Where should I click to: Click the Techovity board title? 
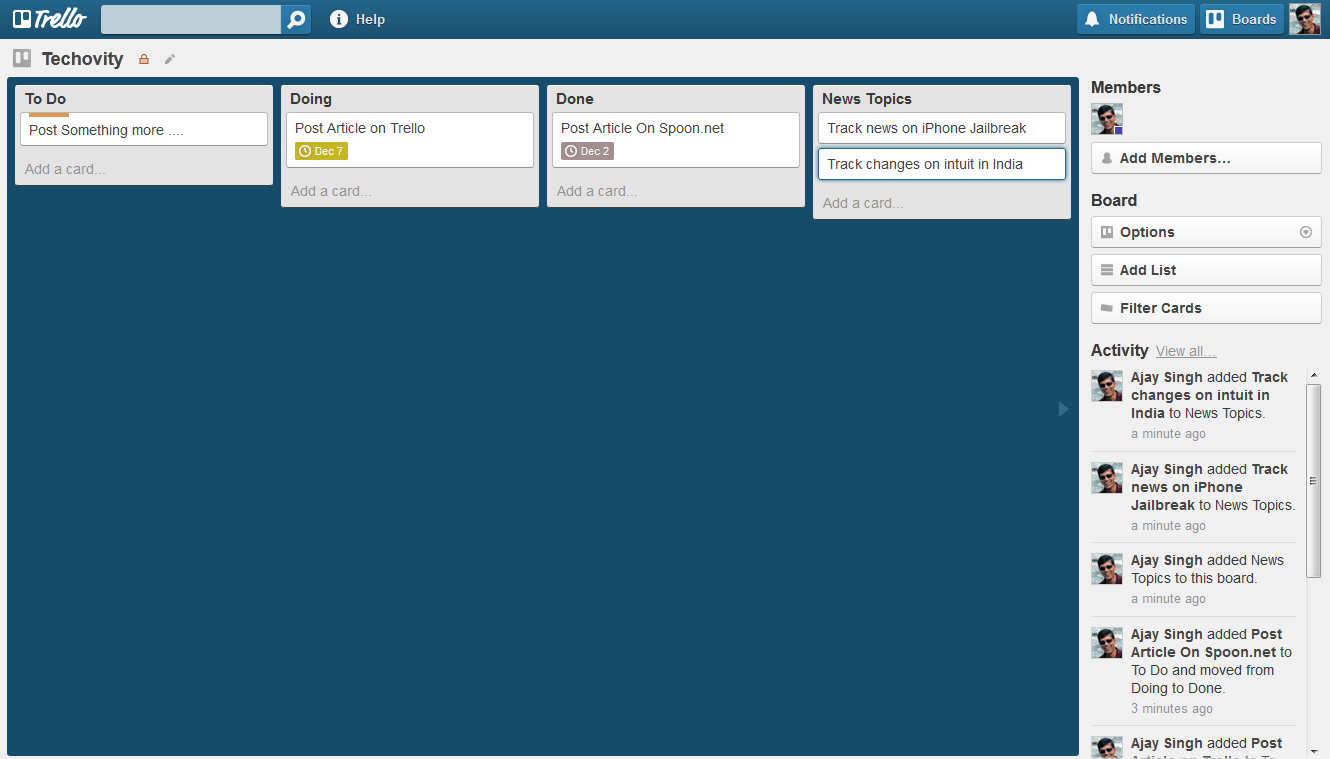tap(82, 59)
